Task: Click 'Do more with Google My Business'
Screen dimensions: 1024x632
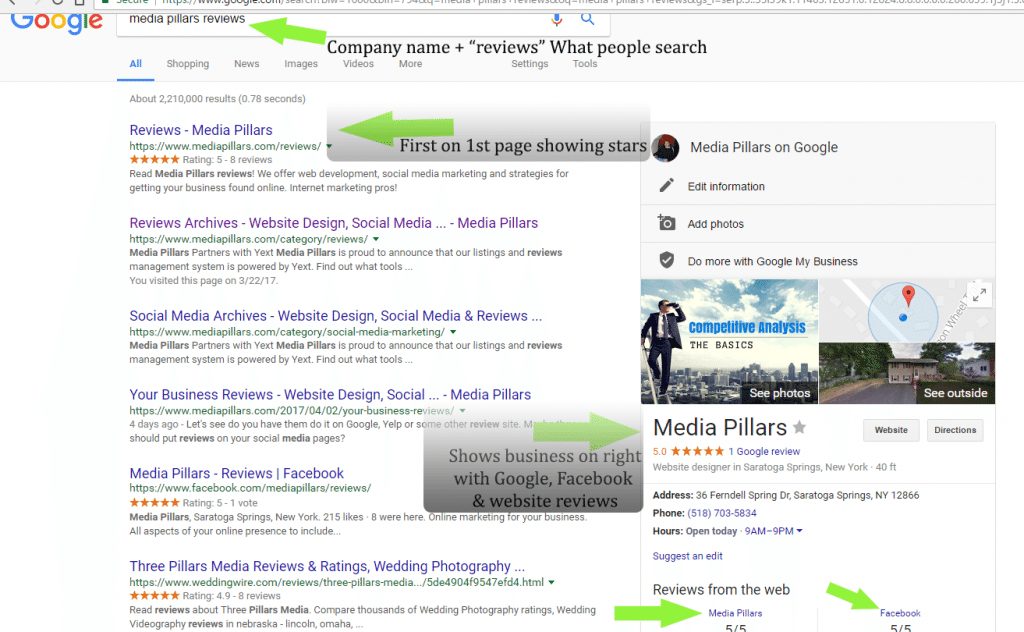Action: tap(773, 261)
